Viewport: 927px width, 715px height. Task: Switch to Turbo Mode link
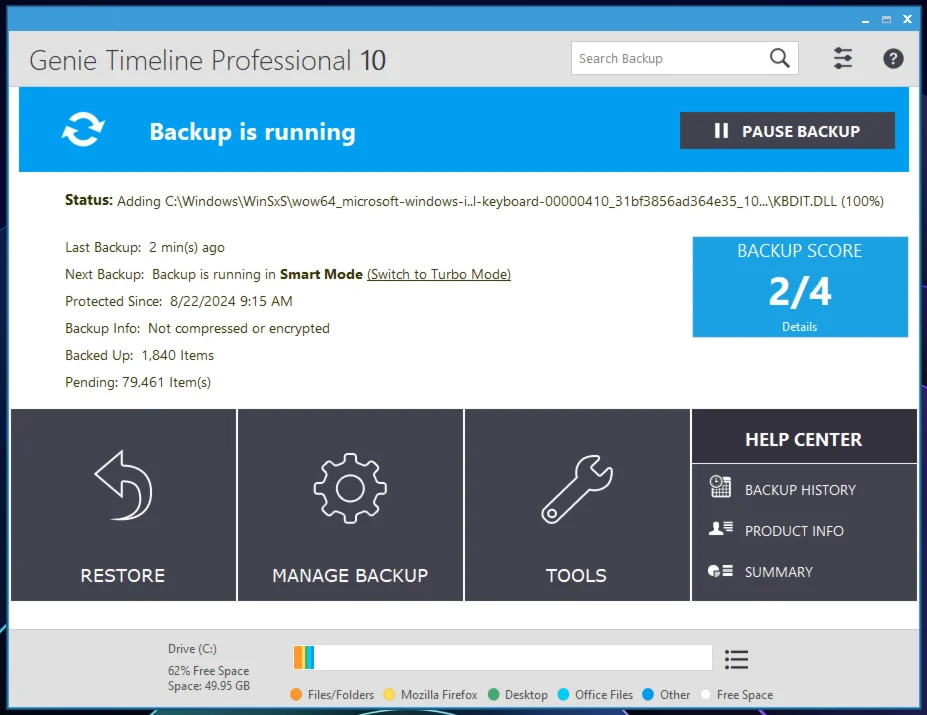(x=439, y=274)
